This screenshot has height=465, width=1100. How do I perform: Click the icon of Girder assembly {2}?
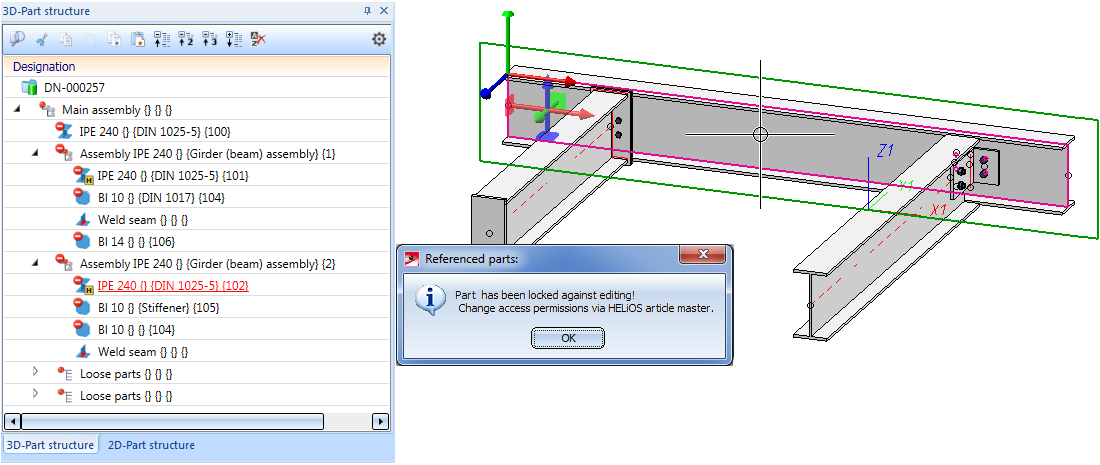coord(65,264)
